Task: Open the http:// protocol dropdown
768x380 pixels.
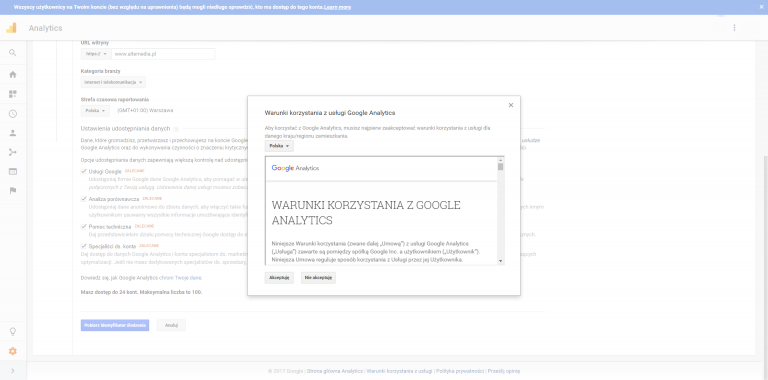Action: point(96,54)
